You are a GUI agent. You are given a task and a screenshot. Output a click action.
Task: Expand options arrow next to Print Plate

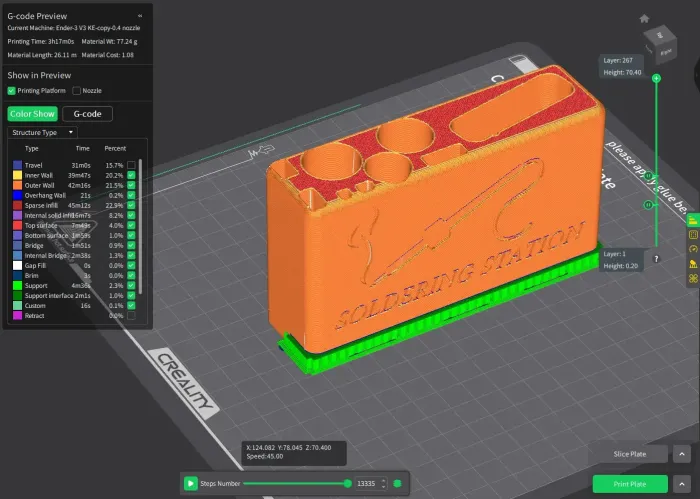click(680, 484)
